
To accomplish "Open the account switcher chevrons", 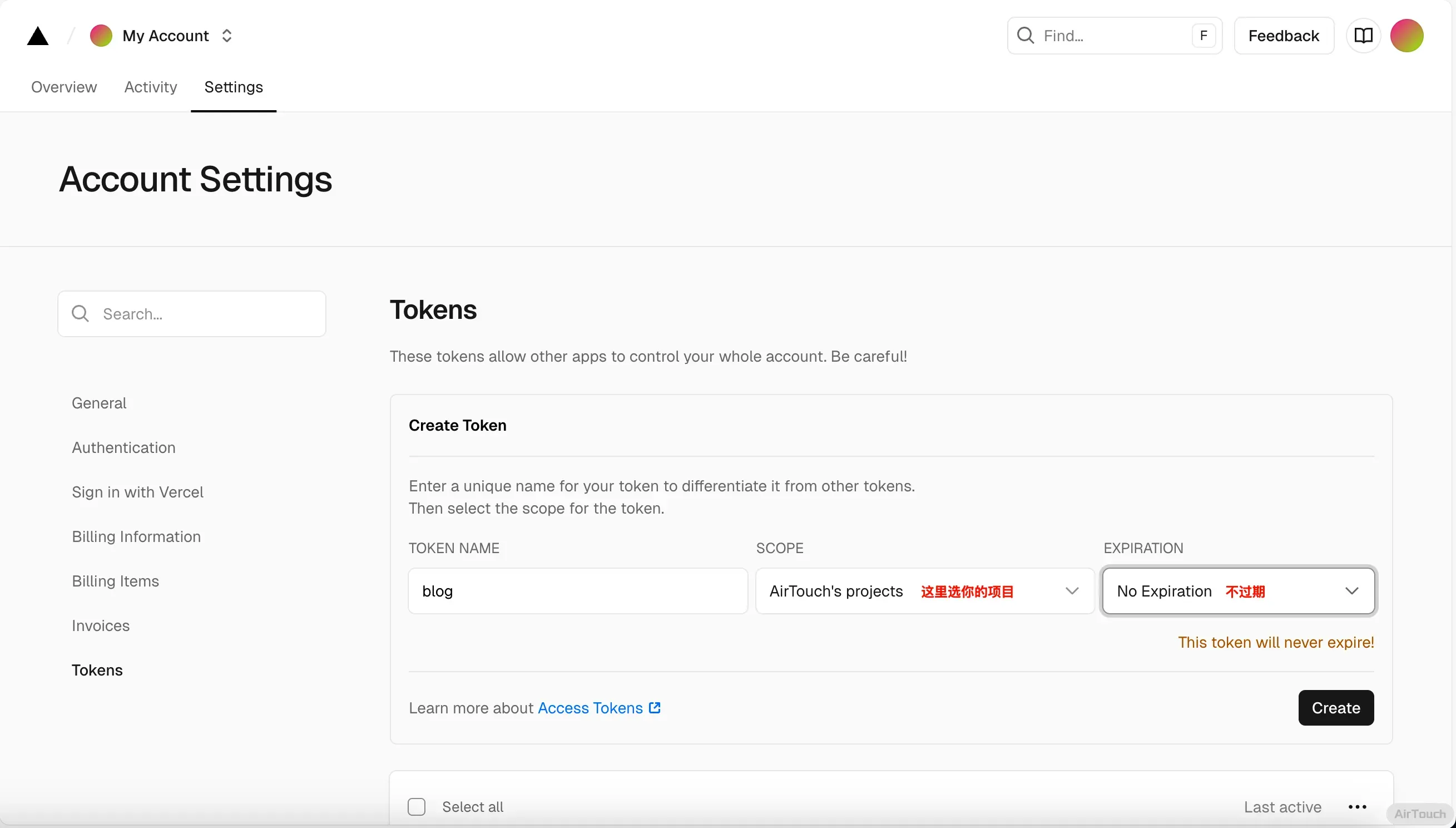I will (x=227, y=36).
